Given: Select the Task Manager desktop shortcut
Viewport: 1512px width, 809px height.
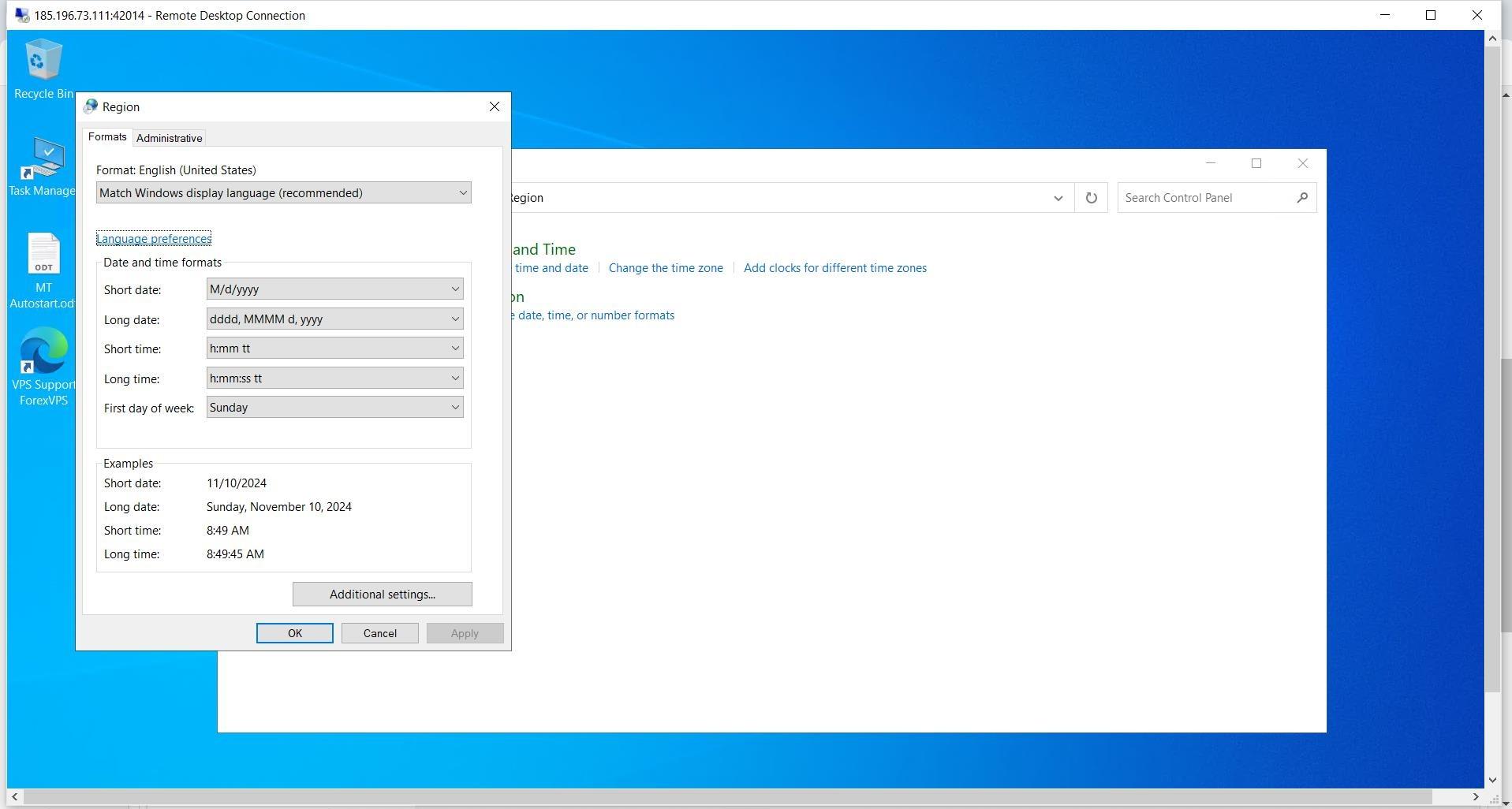Looking at the screenshot, I should [43, 166].
